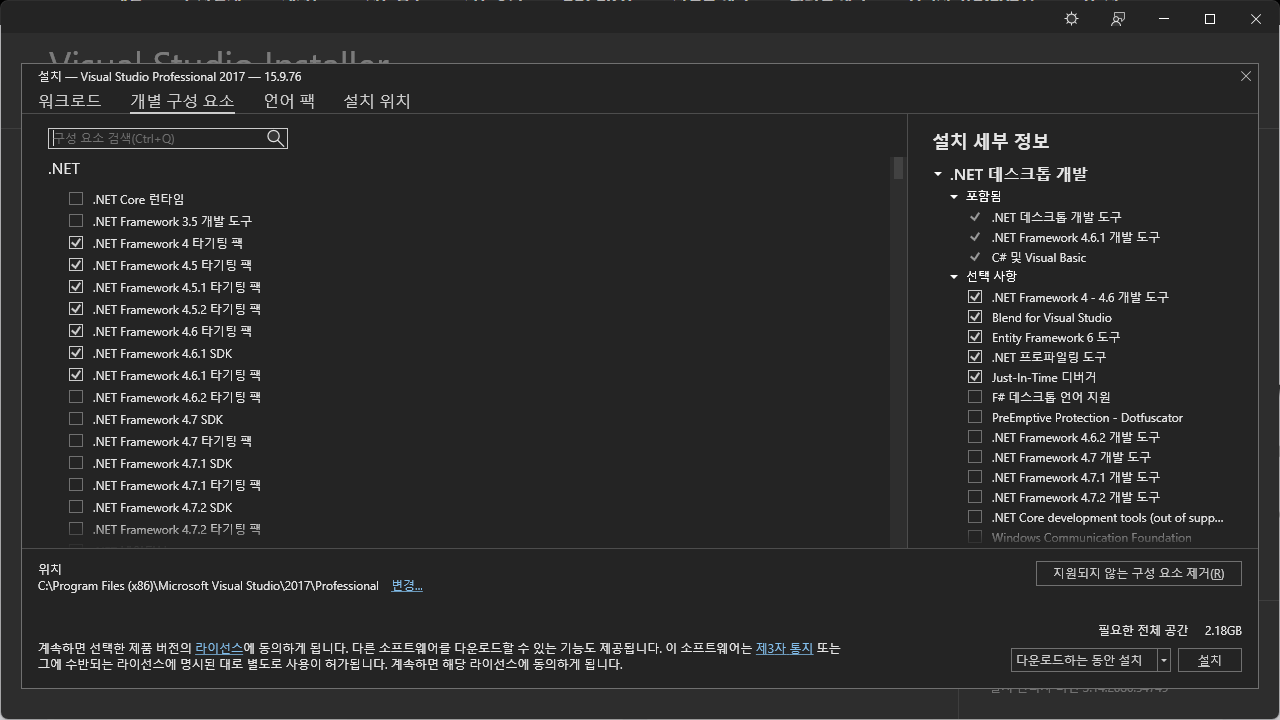The image size is (1280, 720).
Task: Check .NET Framework 3.5 개발 도구
Action: point(76,221)
